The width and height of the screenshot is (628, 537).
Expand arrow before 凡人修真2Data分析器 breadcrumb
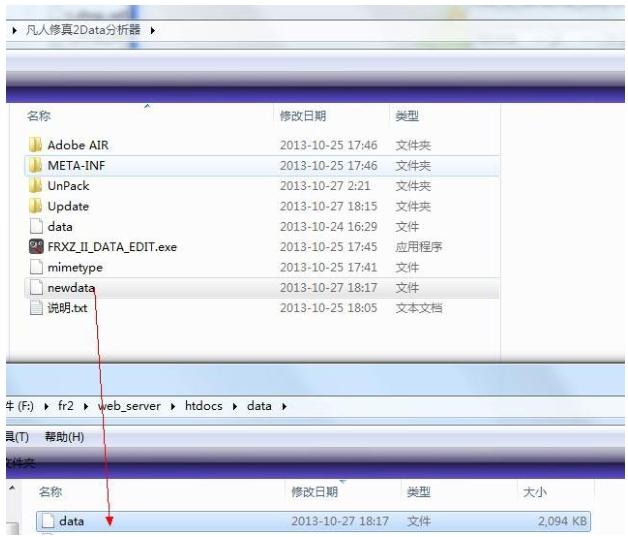coord(14,30)
